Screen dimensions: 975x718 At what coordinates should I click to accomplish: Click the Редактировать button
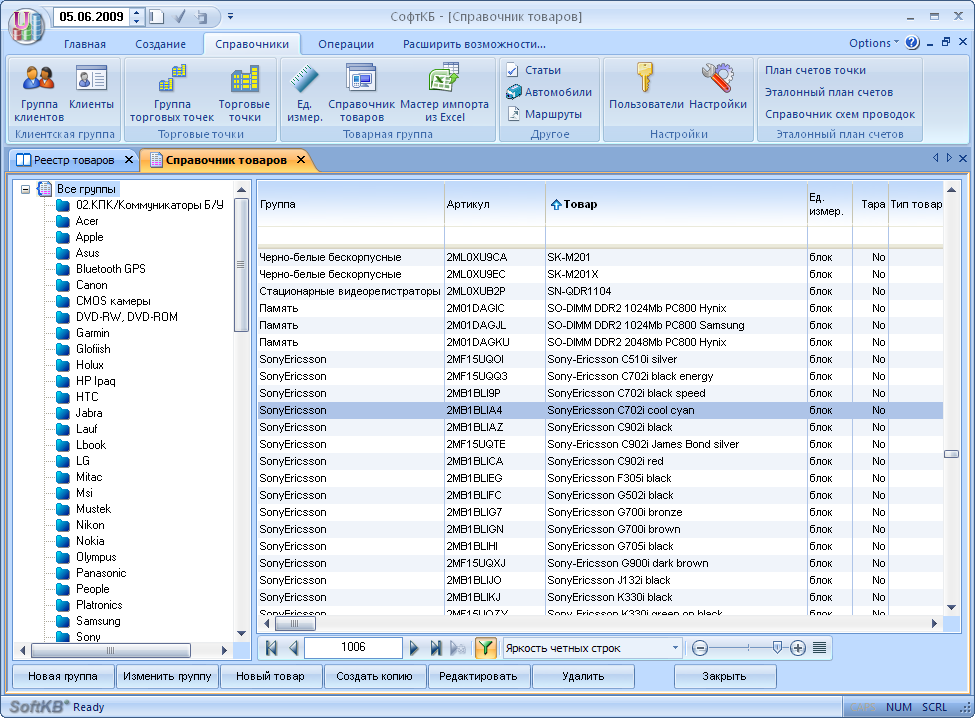[x=478, y=676]
